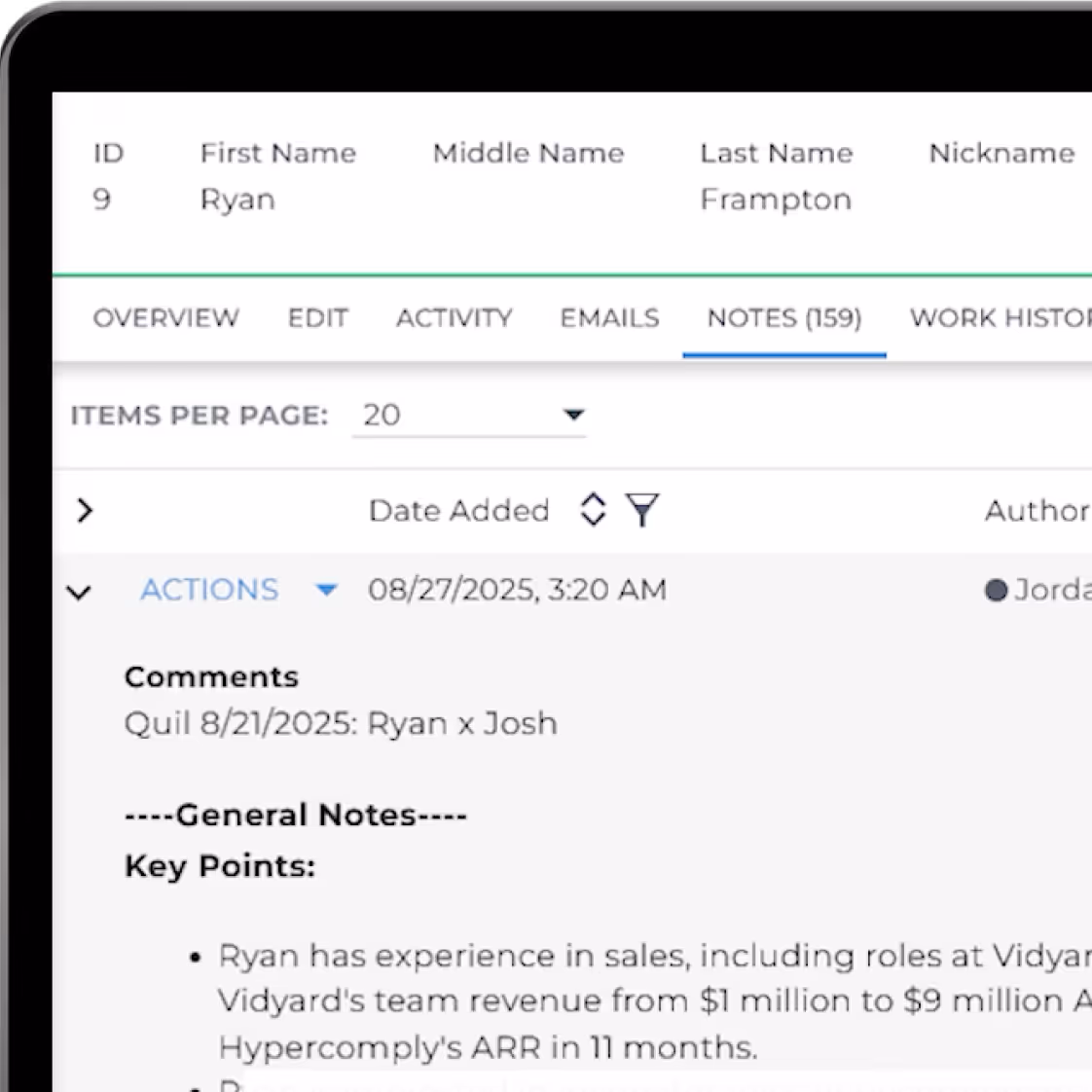Select the EMAILS tab
Image resolution: width=1092 pixels, height=1092 pixels.
click(609, 318)
